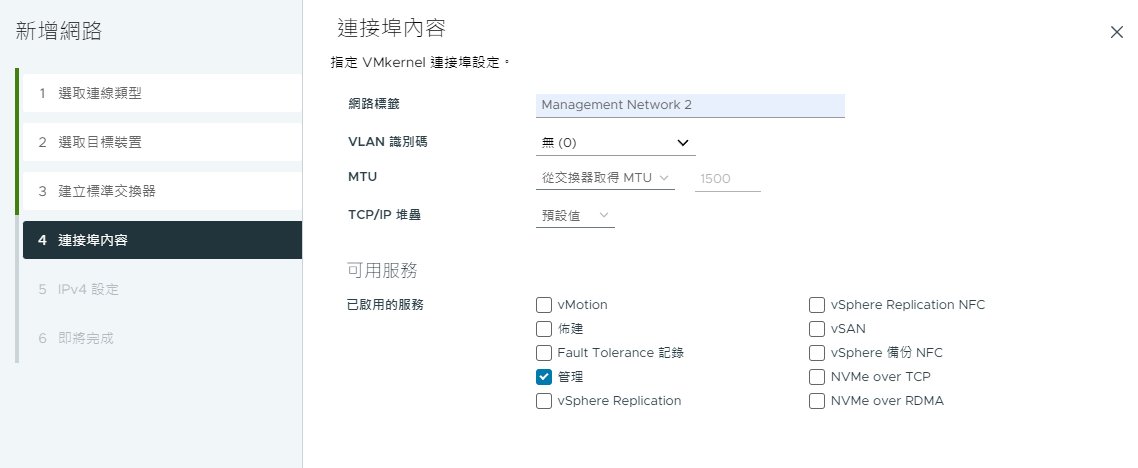Open the TCP/IP 堆疊 預設值 dropdown

coord(575,215)
